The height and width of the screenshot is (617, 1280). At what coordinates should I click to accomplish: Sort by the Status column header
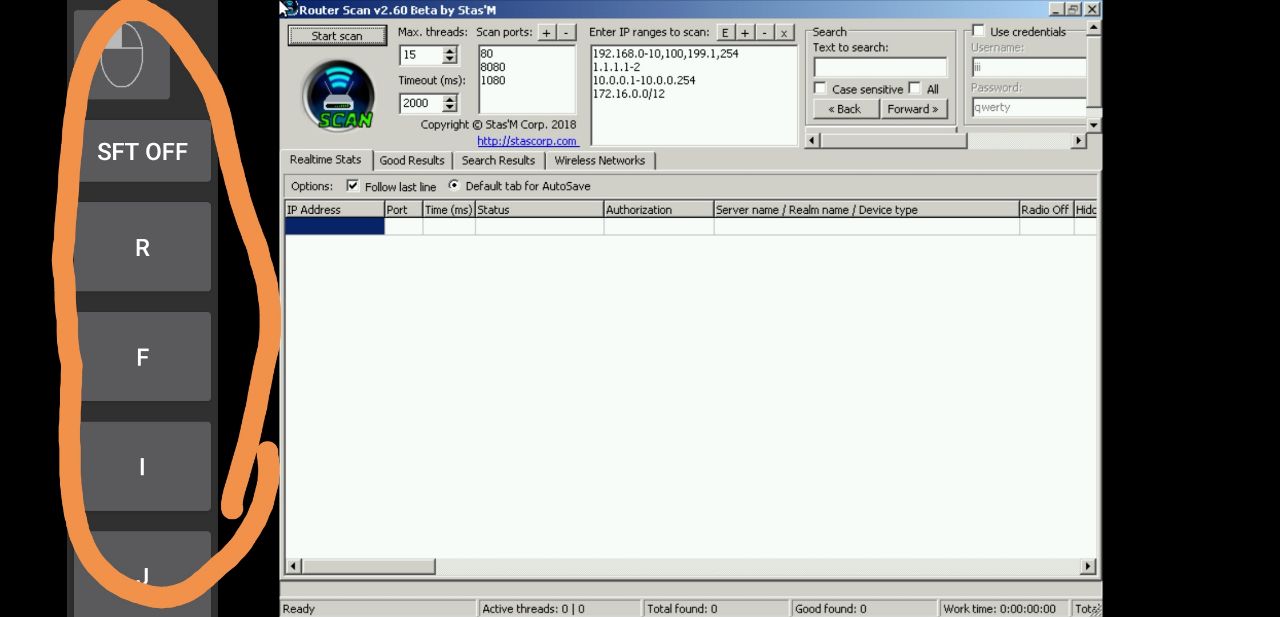click(x=539, y=210)
